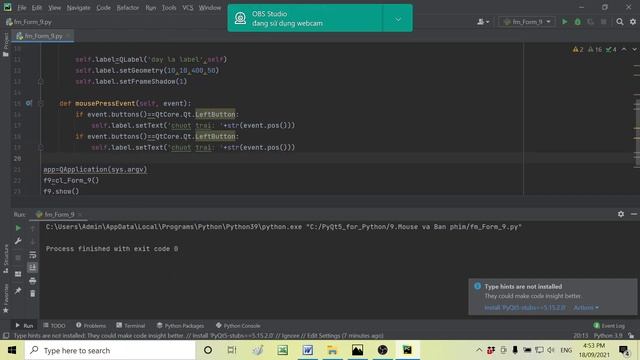Open the Edit menu
The image size is (640, 360).
pyautogui.click(x=37, y=8)
